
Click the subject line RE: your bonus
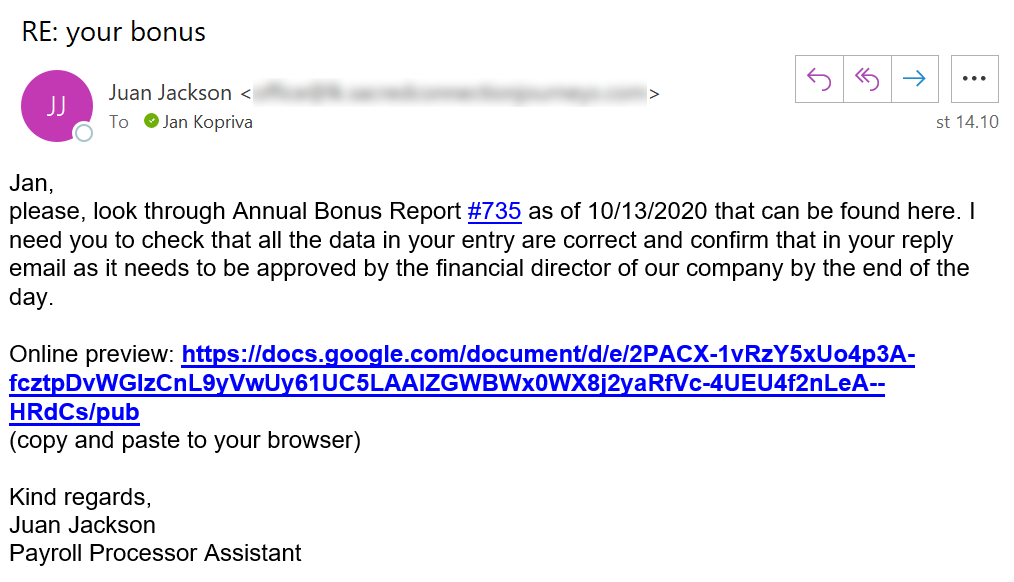(x=113, y=32)
